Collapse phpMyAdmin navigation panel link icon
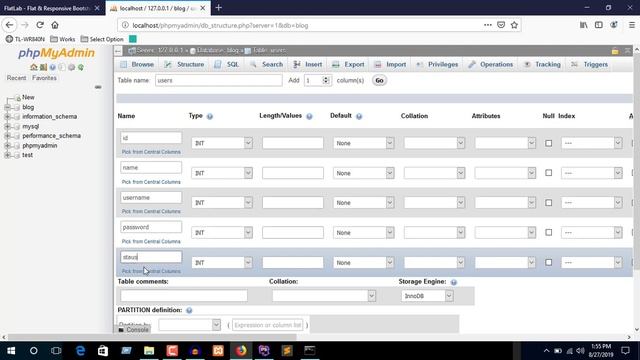Image resolution: width=640 pixels, height=360 pixels. pyautogui.click(x=98, y=87)
